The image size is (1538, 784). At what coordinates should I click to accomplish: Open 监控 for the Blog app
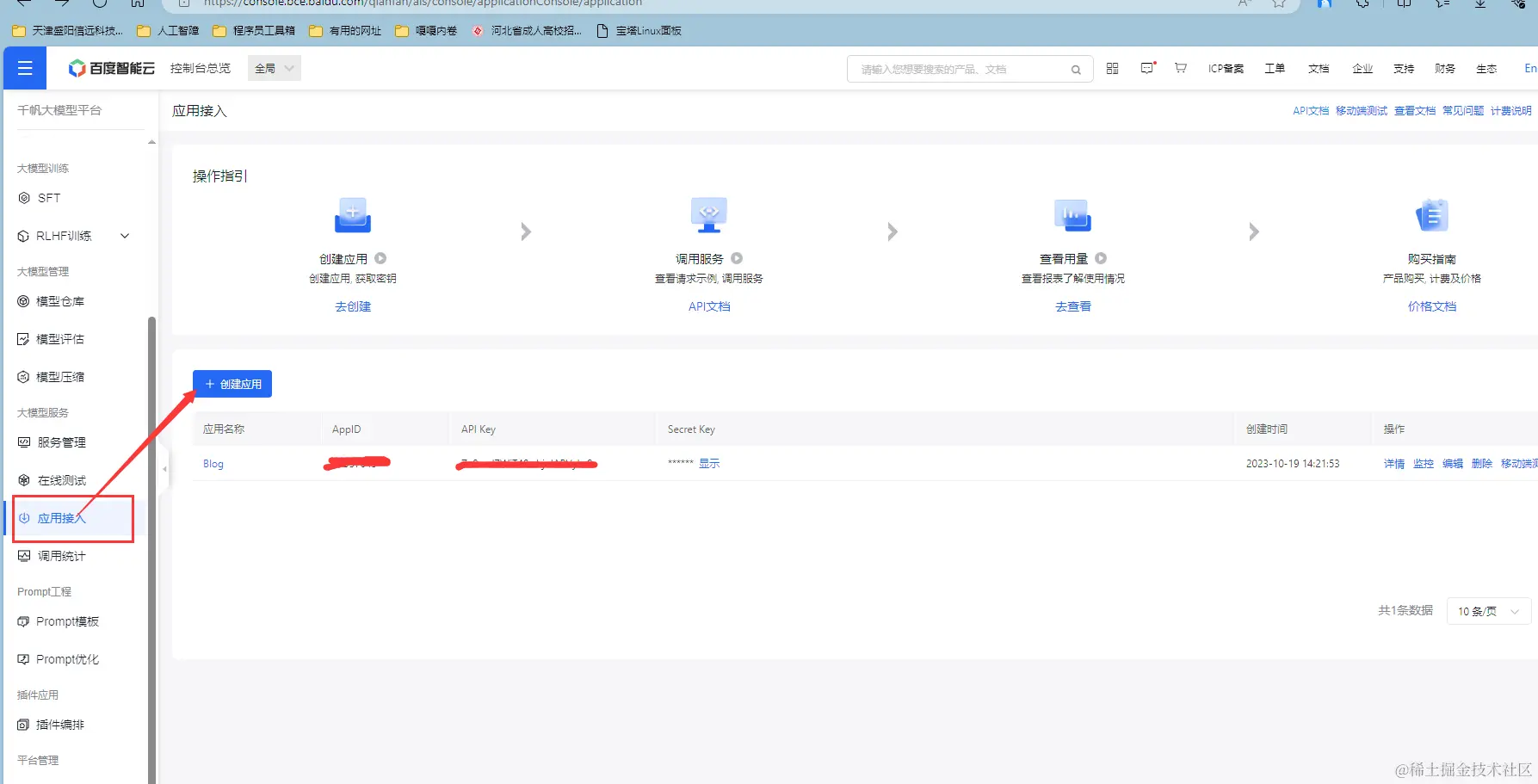[x=1424, y=464]
